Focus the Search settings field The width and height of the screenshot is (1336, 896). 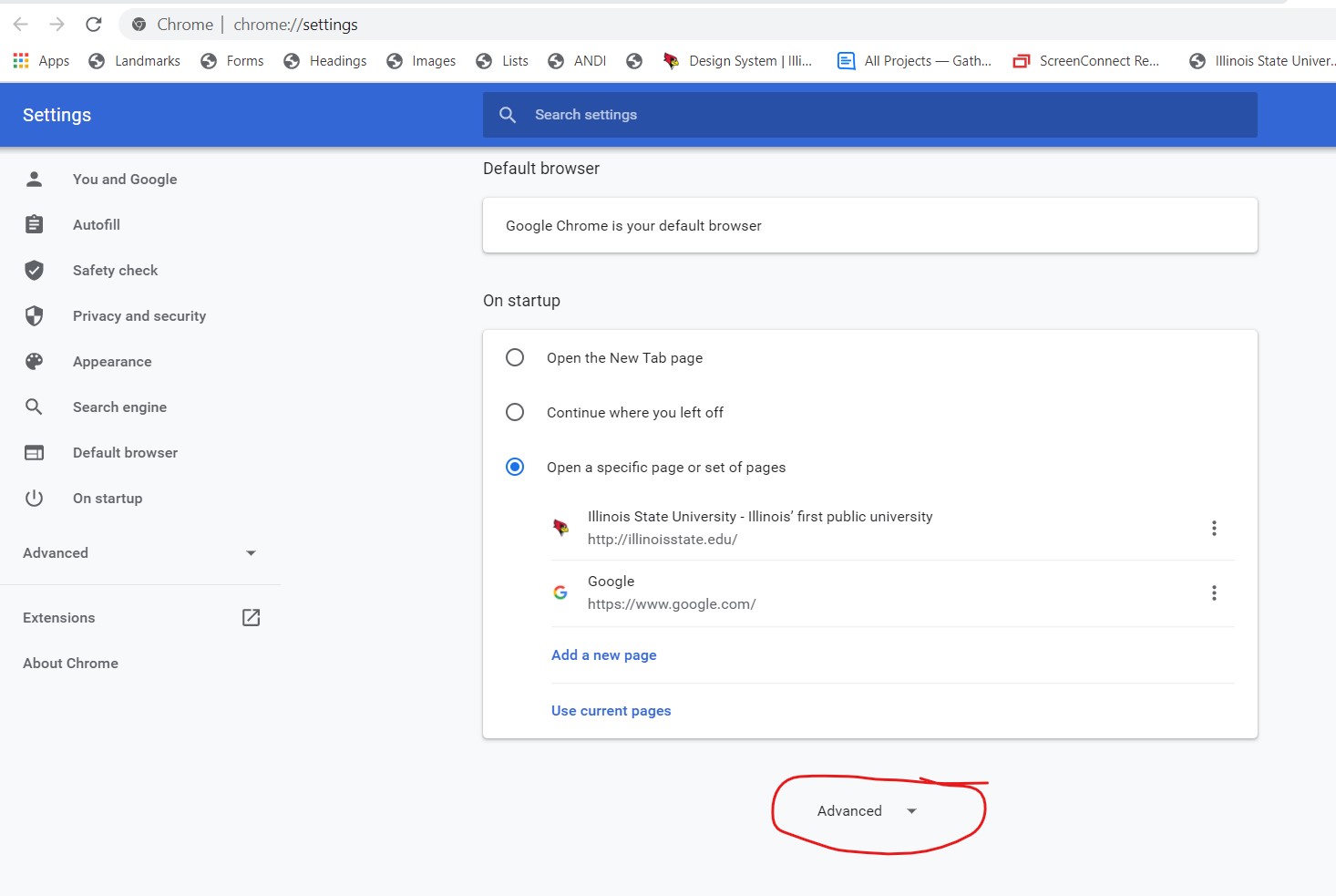(870, 115)
